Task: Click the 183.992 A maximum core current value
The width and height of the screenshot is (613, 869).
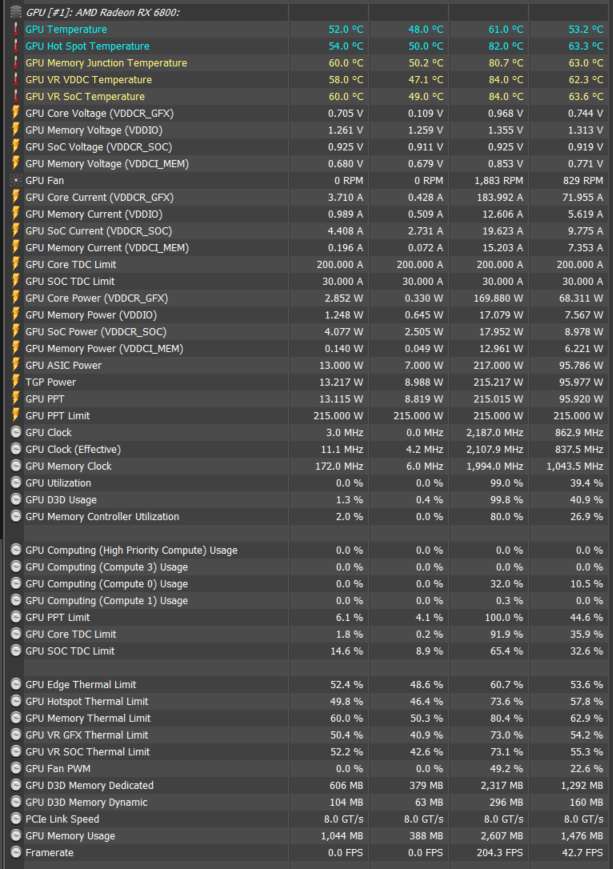Action: point(499,197)
